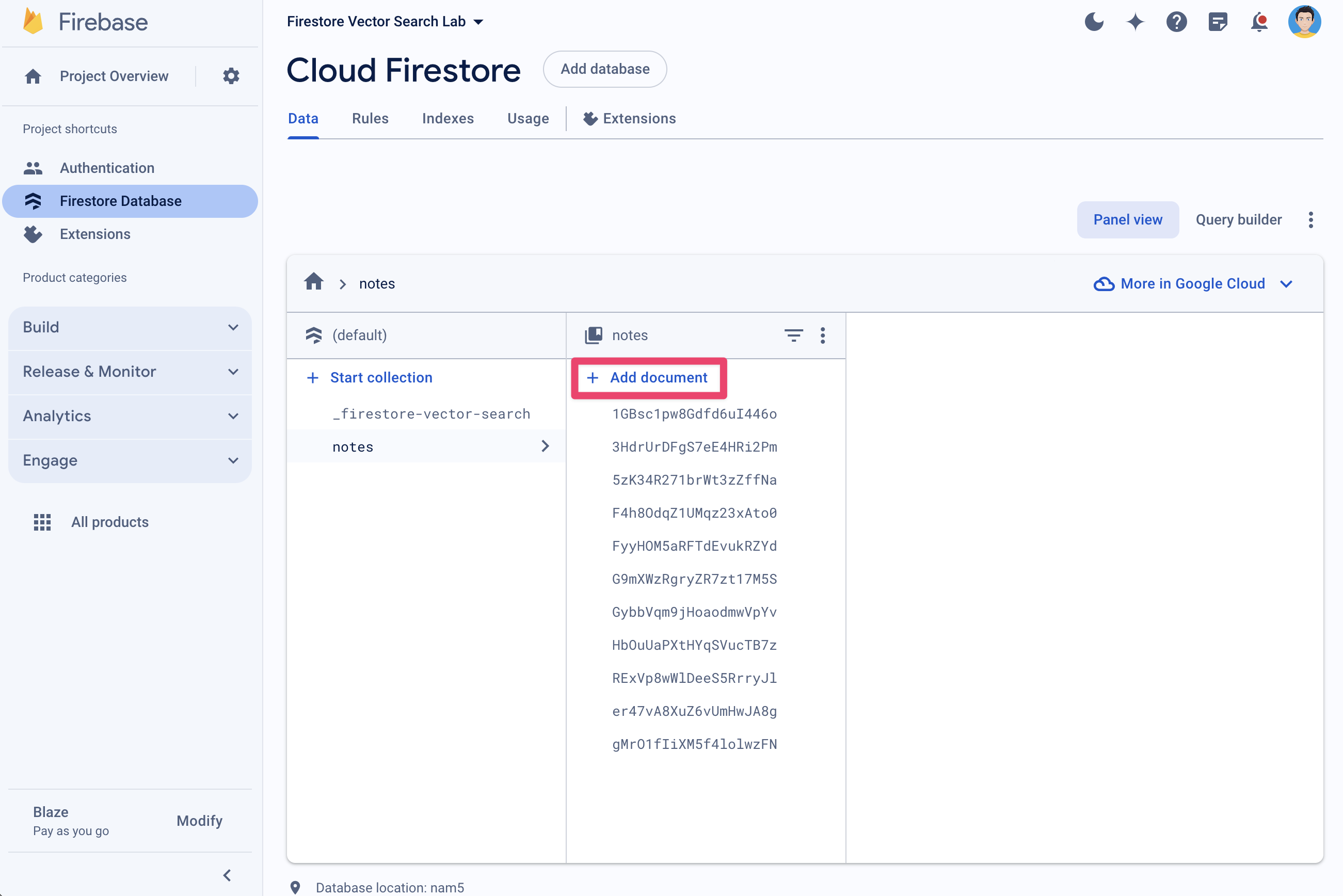Toggle Panel view display mode

coord(1128,219)
